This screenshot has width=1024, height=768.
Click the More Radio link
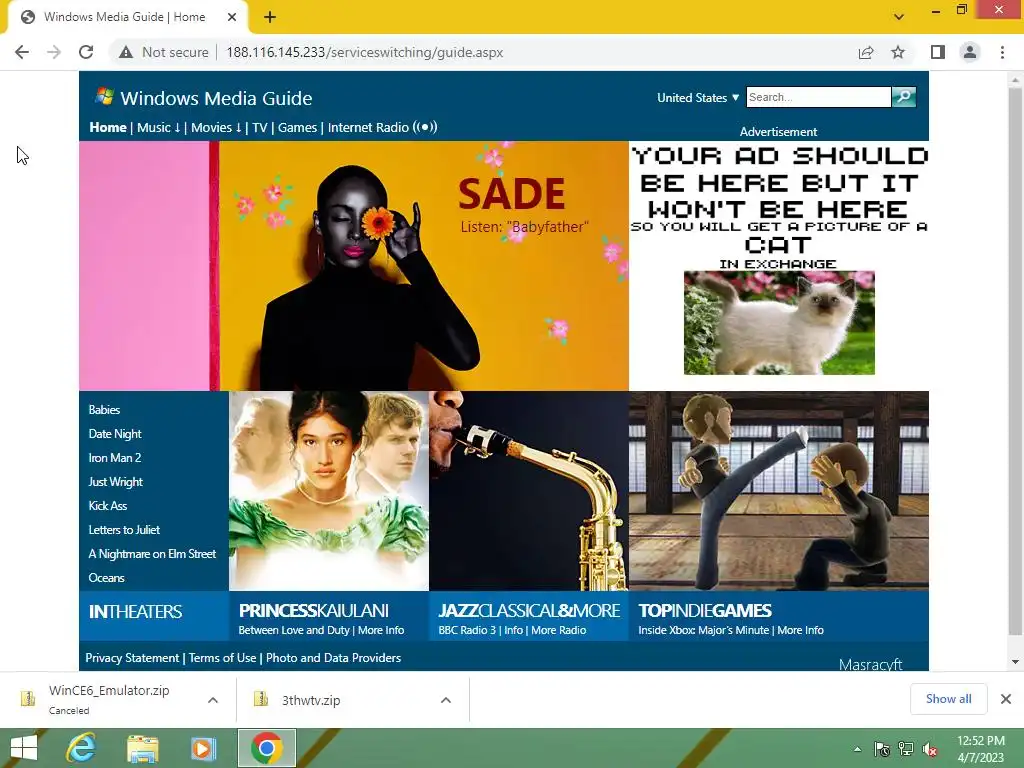[558, 630]
